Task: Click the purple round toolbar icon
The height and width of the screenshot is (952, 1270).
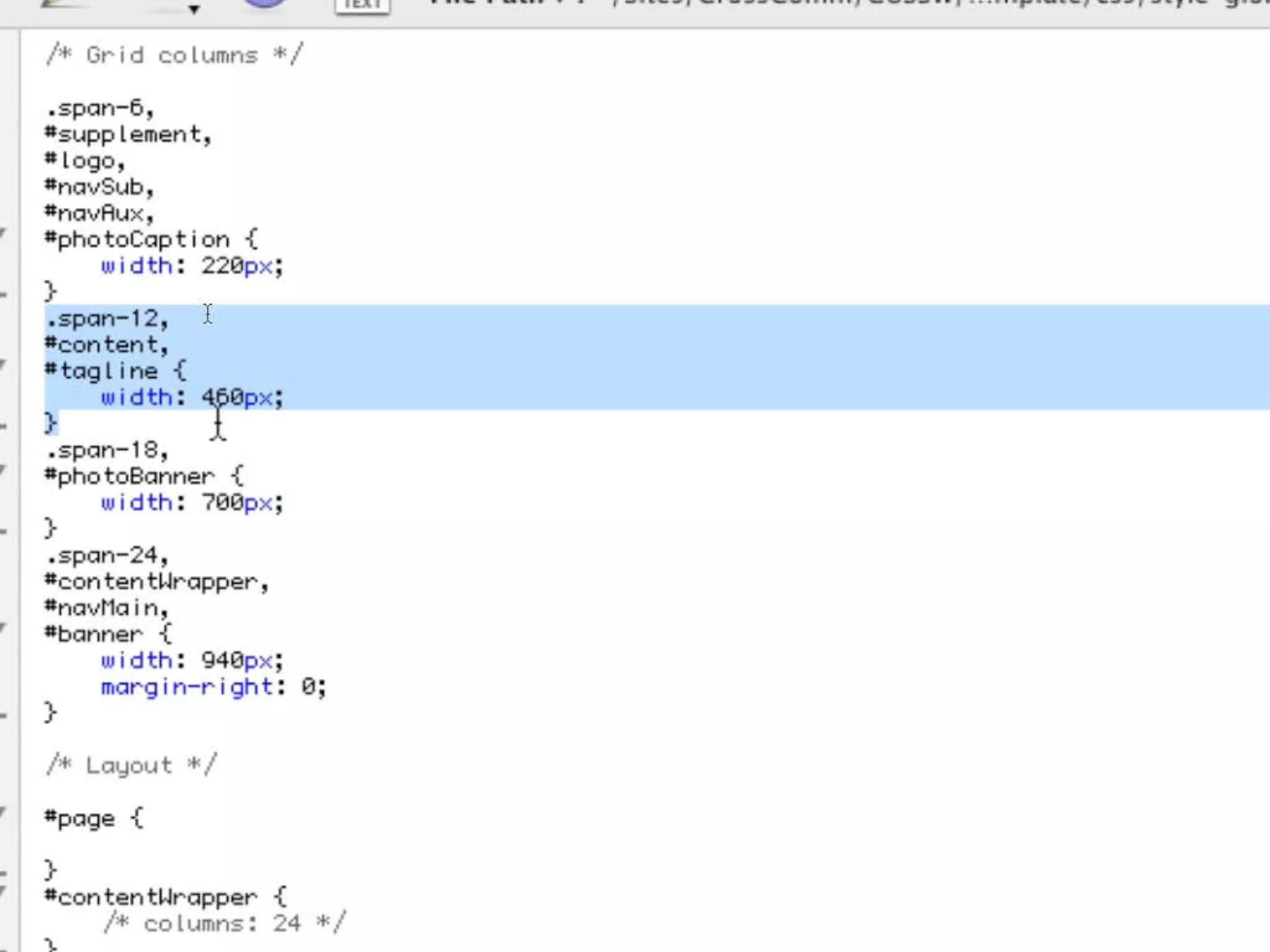Action: pyautogui.click(x=265, y=4)
